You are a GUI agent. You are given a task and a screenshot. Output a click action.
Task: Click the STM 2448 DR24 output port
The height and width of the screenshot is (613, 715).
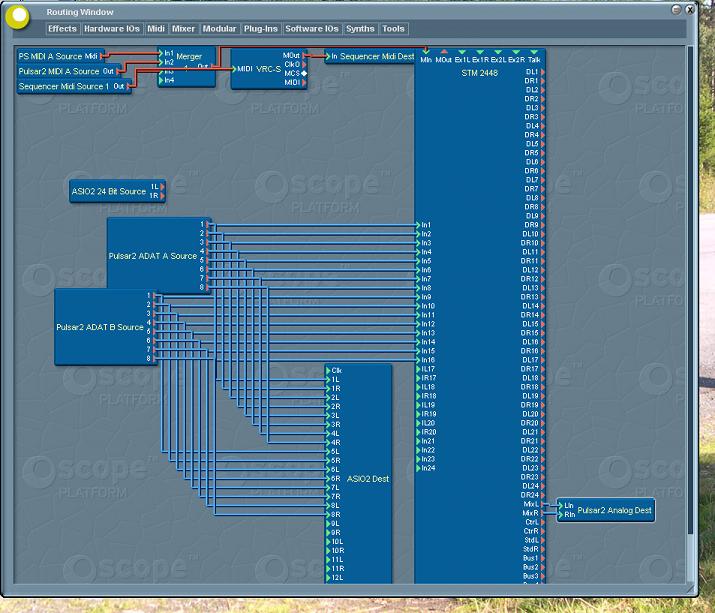(x=543, y=495)
